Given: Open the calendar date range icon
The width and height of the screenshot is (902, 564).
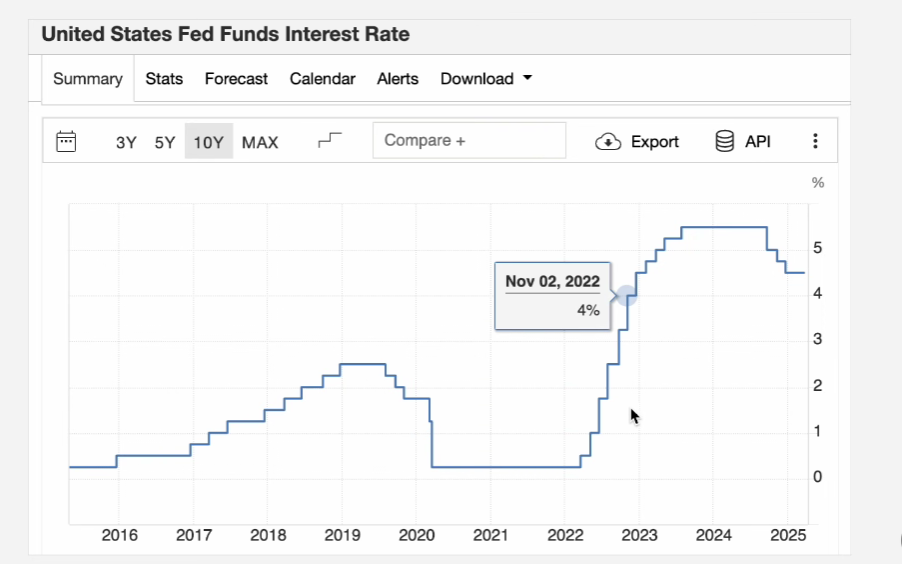Looking at the screenshot, I should [66, 142].
